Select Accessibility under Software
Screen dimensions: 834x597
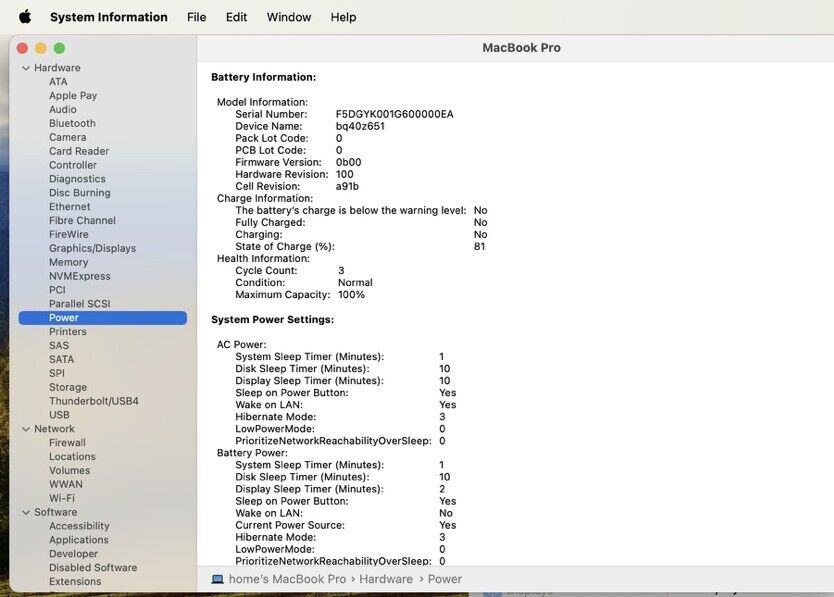[x=79, y=526]
